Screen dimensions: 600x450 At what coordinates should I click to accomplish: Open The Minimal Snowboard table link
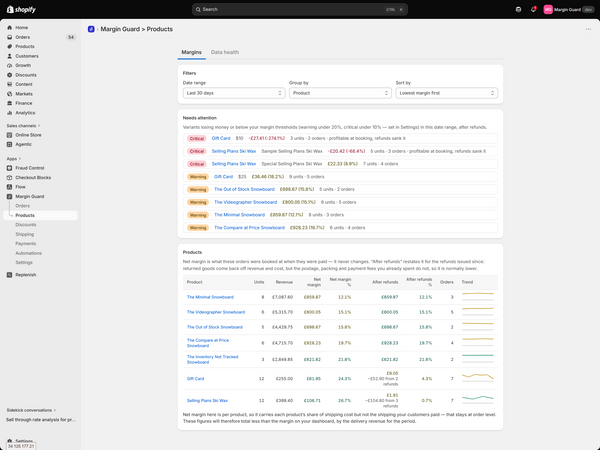(210, 297)
